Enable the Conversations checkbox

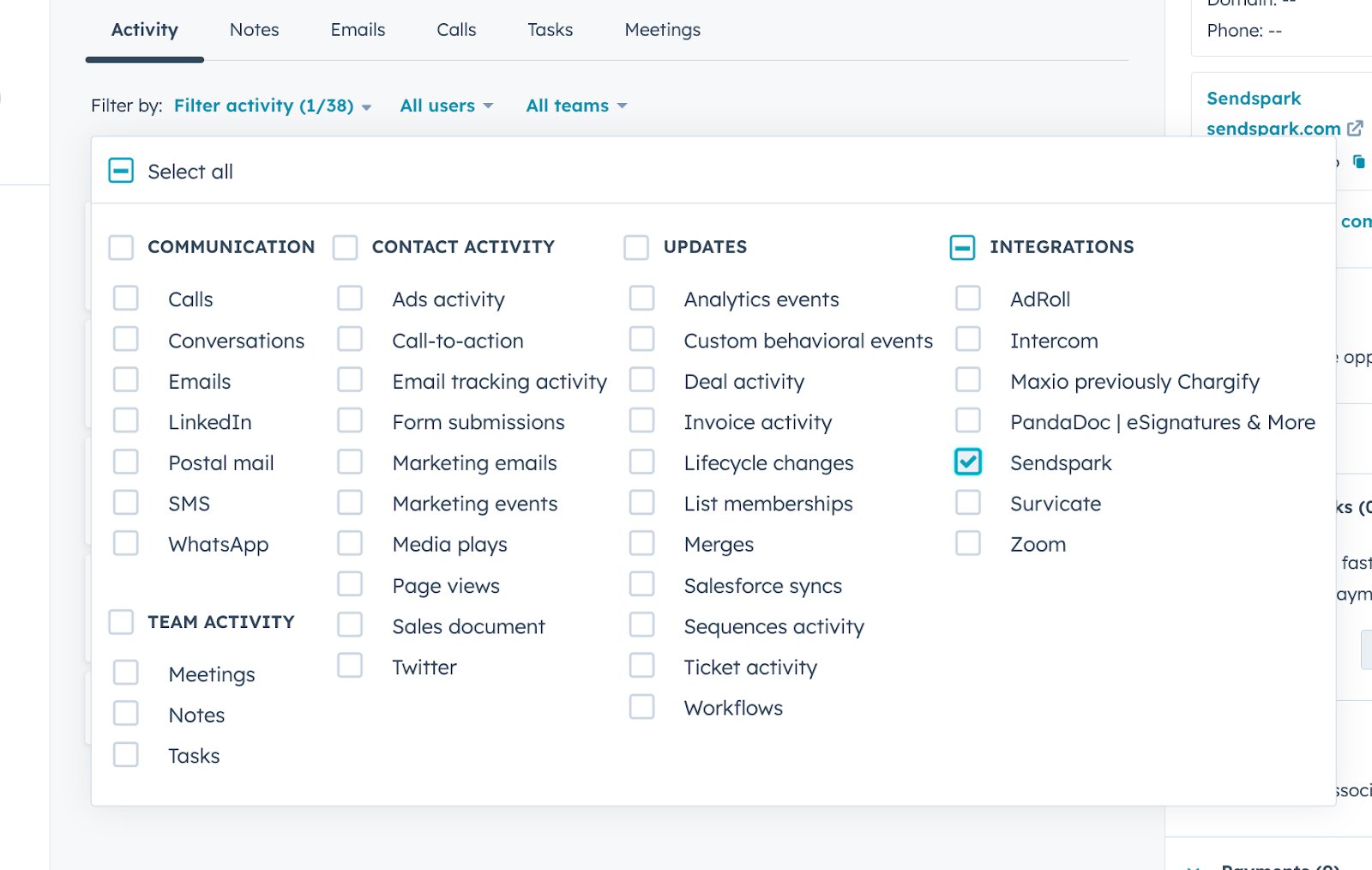click(126, 339)
